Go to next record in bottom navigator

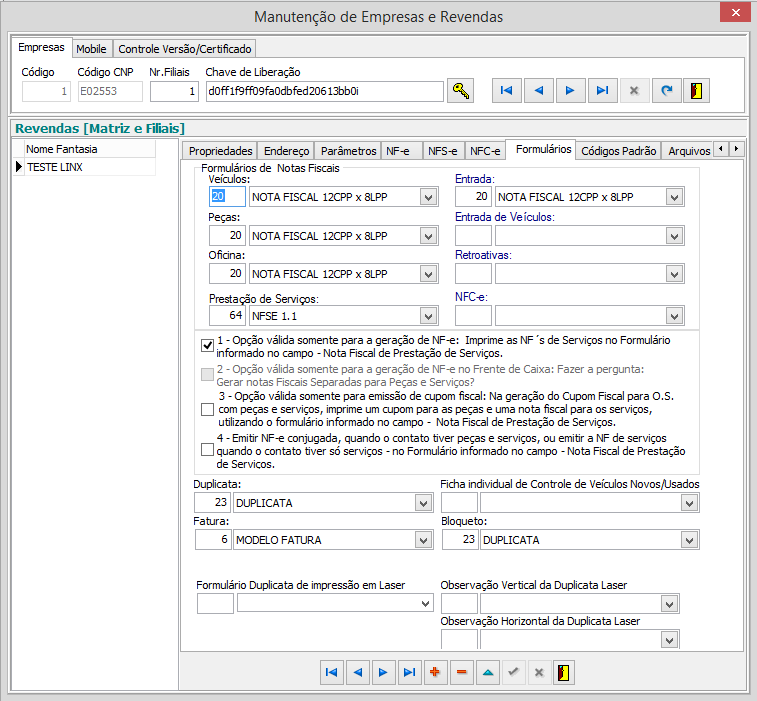[383, 672]
